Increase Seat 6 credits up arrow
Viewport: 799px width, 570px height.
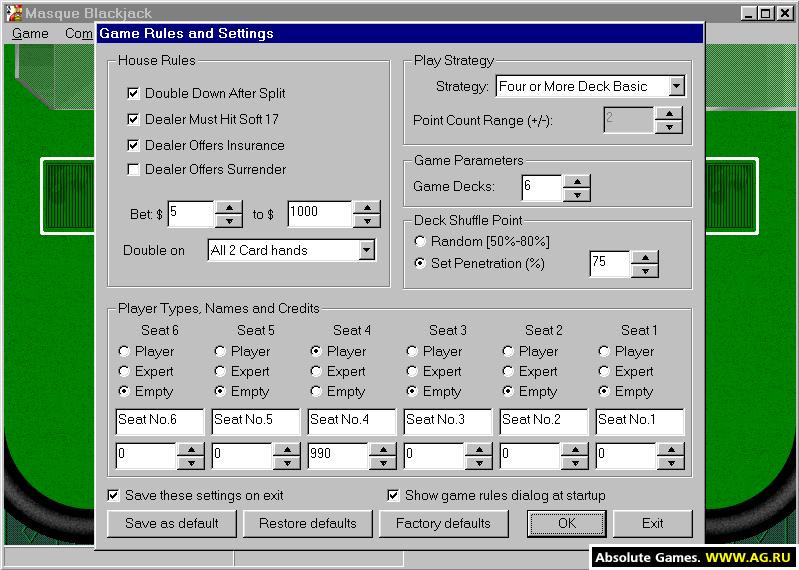coord(191,450)
